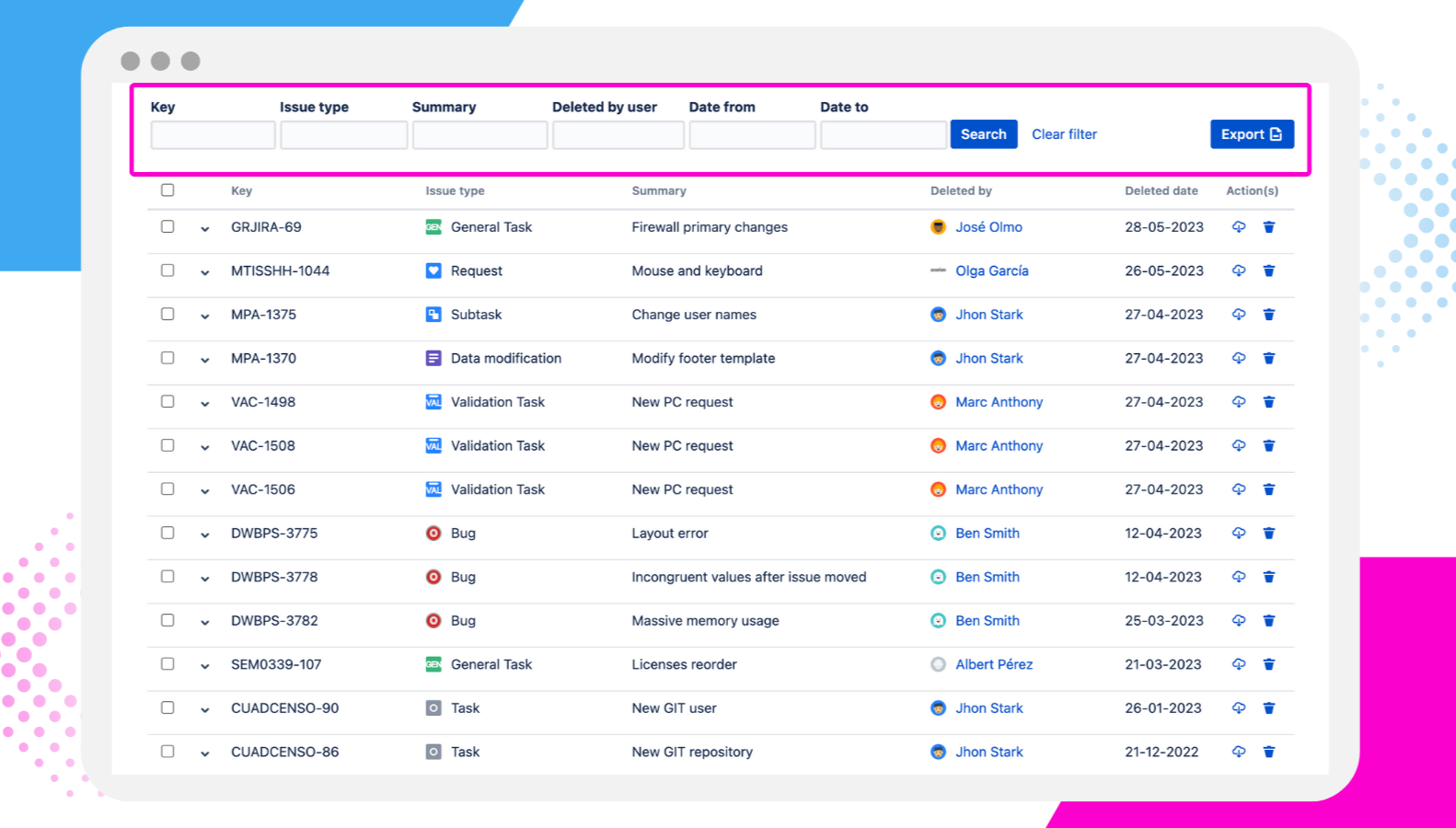The height and width of the screenshot is (828, 1456).
Task: Toggle the select-all checkbox in table header
Action: (168, 190)
